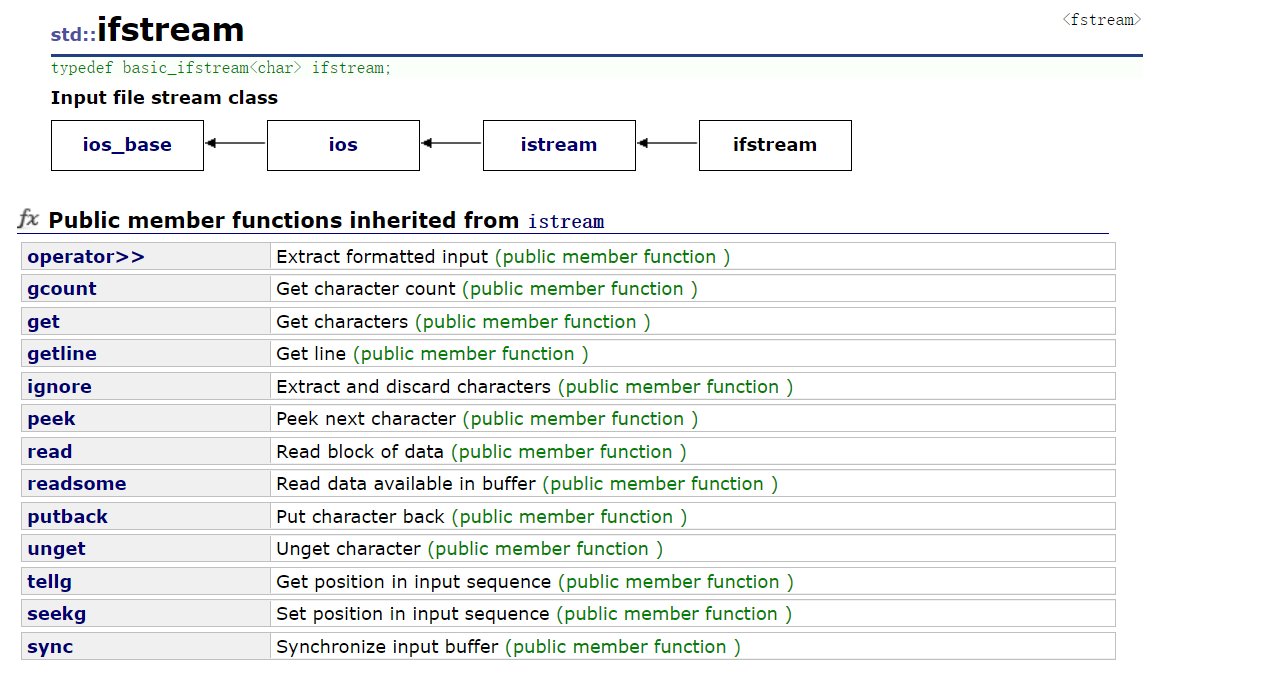The height and width of the screenshot is (673, 1273).
Task: Open the istream link in the section heading
Action: tap(565, 221)
